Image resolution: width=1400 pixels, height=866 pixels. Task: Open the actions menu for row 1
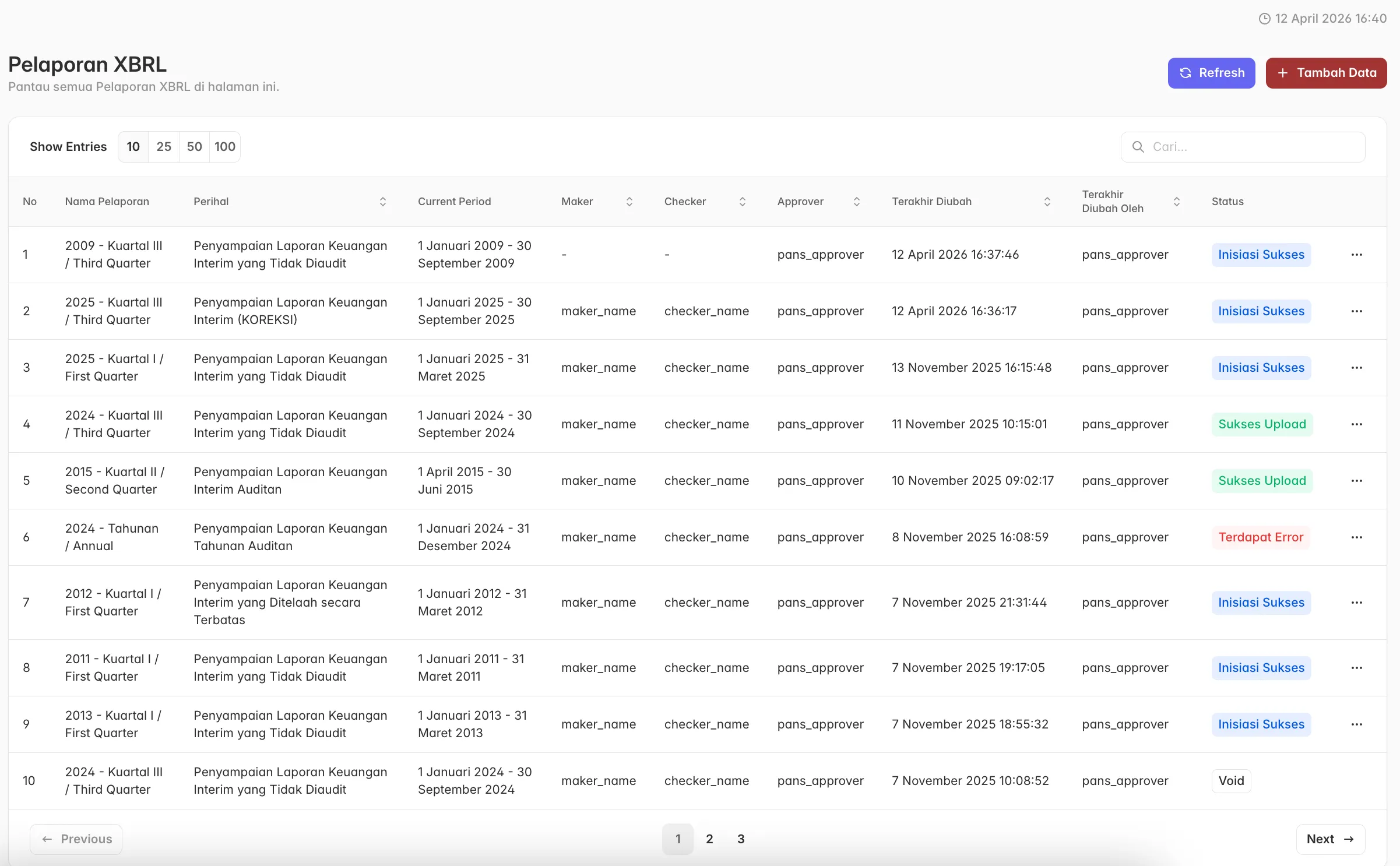[x=1356, y=255]
